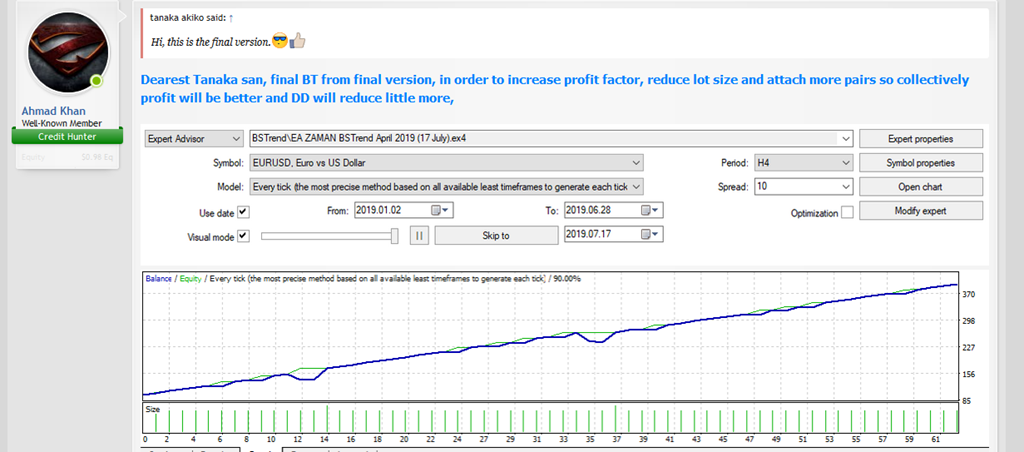Click the sunglasses smiley emoji in quote
This screenshot has width=1024, height=452.
280,41
